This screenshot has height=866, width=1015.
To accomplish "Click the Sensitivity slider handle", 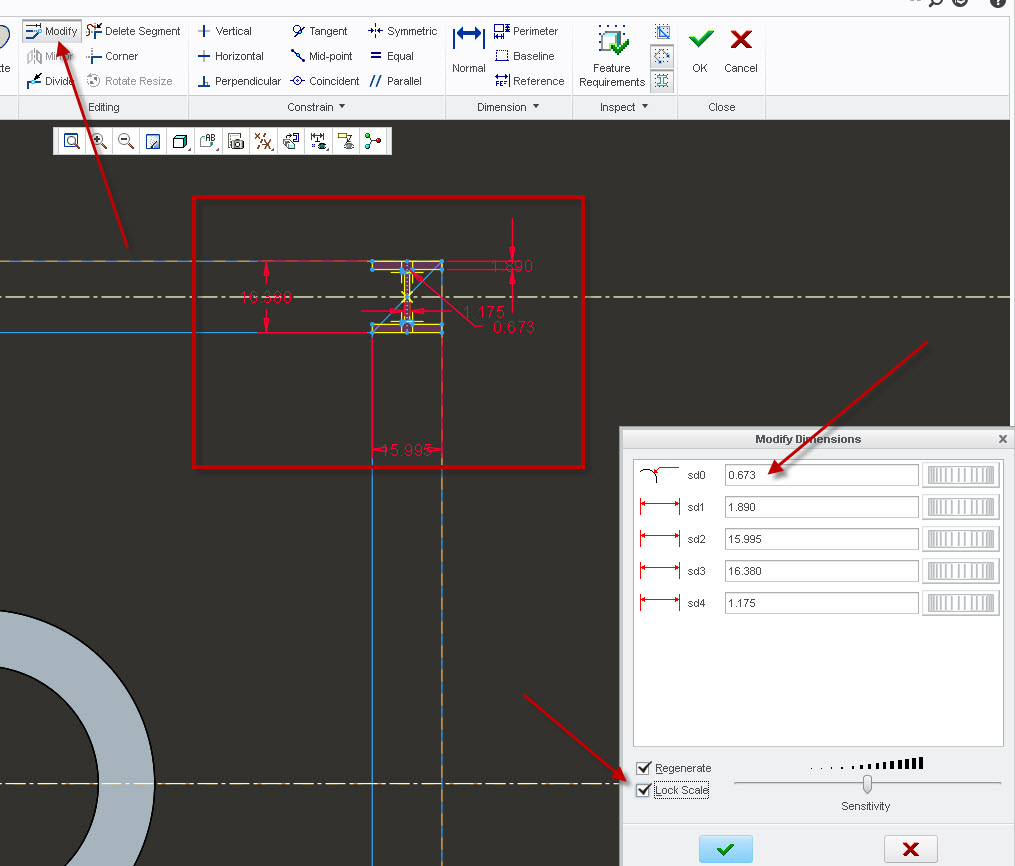I will click(867, 784).
